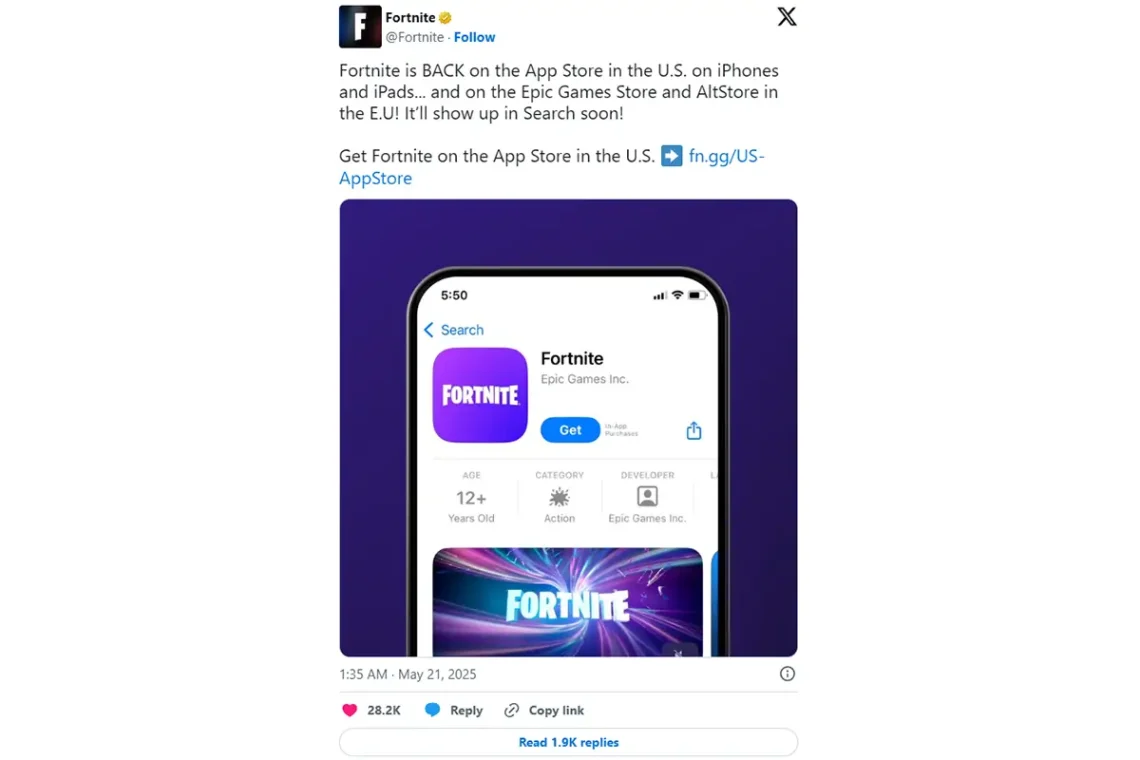
Task: Click the developer profile icon
Action: point(647,496)
